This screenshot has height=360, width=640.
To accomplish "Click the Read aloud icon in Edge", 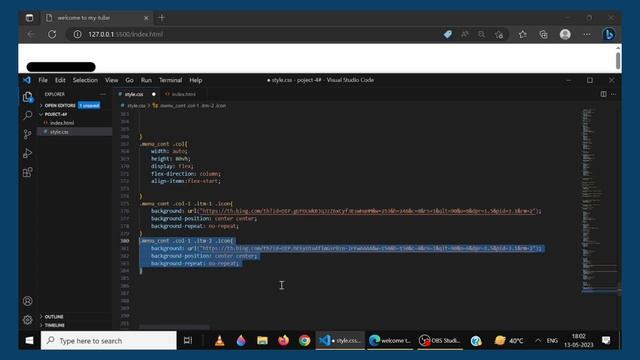I will tap(465, 34).
